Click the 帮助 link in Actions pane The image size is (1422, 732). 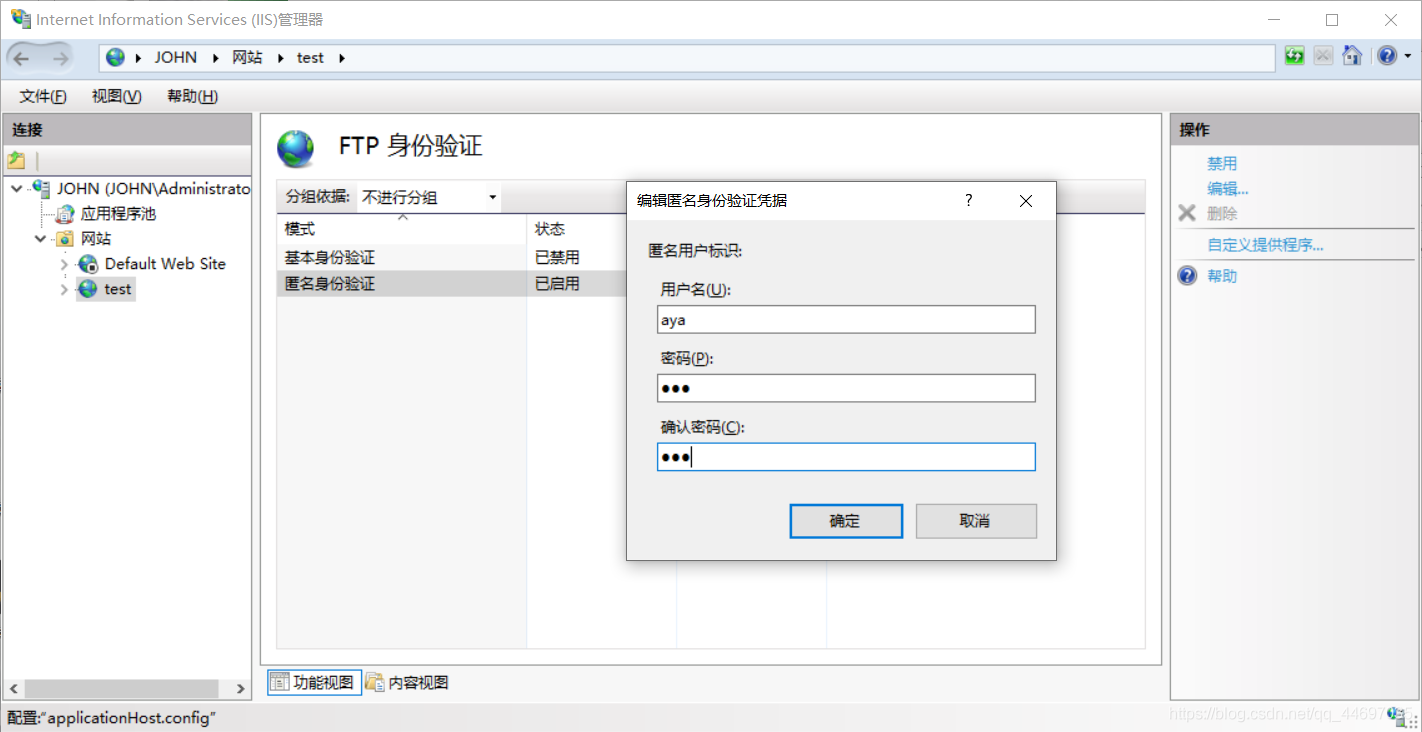point(1222,276)
